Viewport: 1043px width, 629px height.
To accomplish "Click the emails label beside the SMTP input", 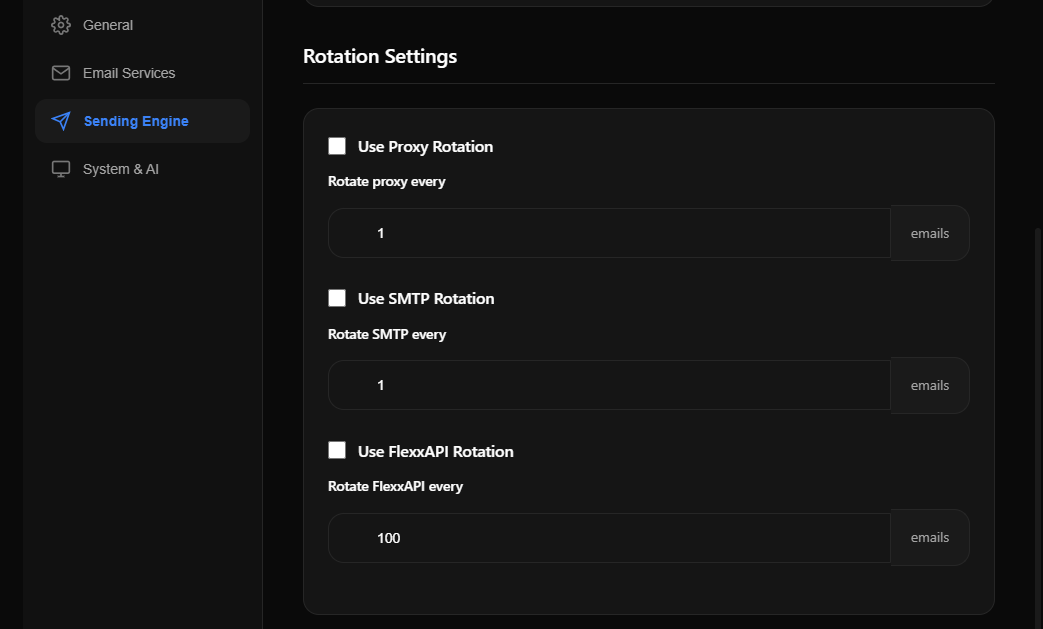I will [x=929, y=384].
